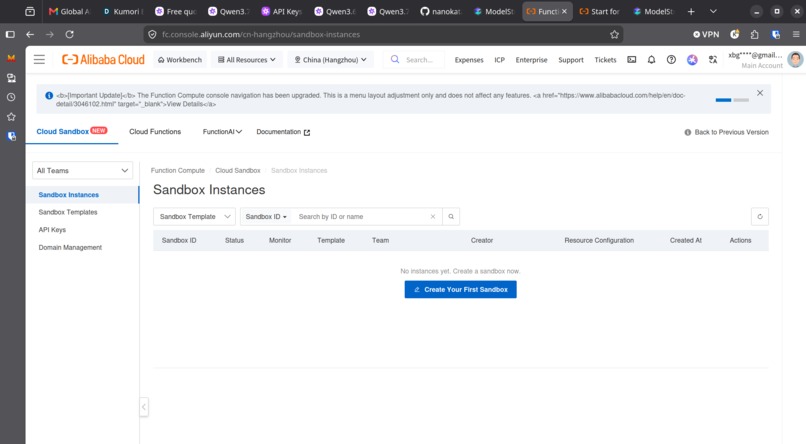The width and height of the screenshot is (806, 444).
Task: Expand the browser tab list chevron
Action: tap(713, 11)
